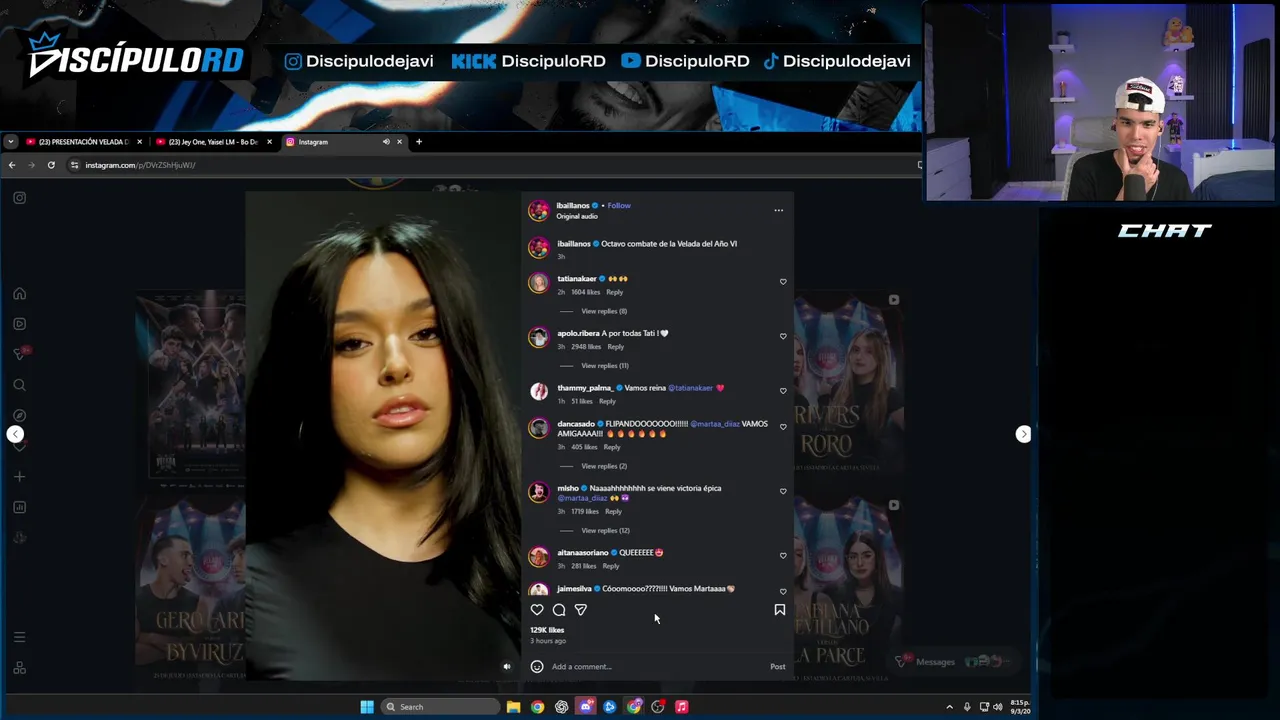The image size is (1280, 720).
Task: Expand View replies (12)
Action: click(x=605, y=531)
